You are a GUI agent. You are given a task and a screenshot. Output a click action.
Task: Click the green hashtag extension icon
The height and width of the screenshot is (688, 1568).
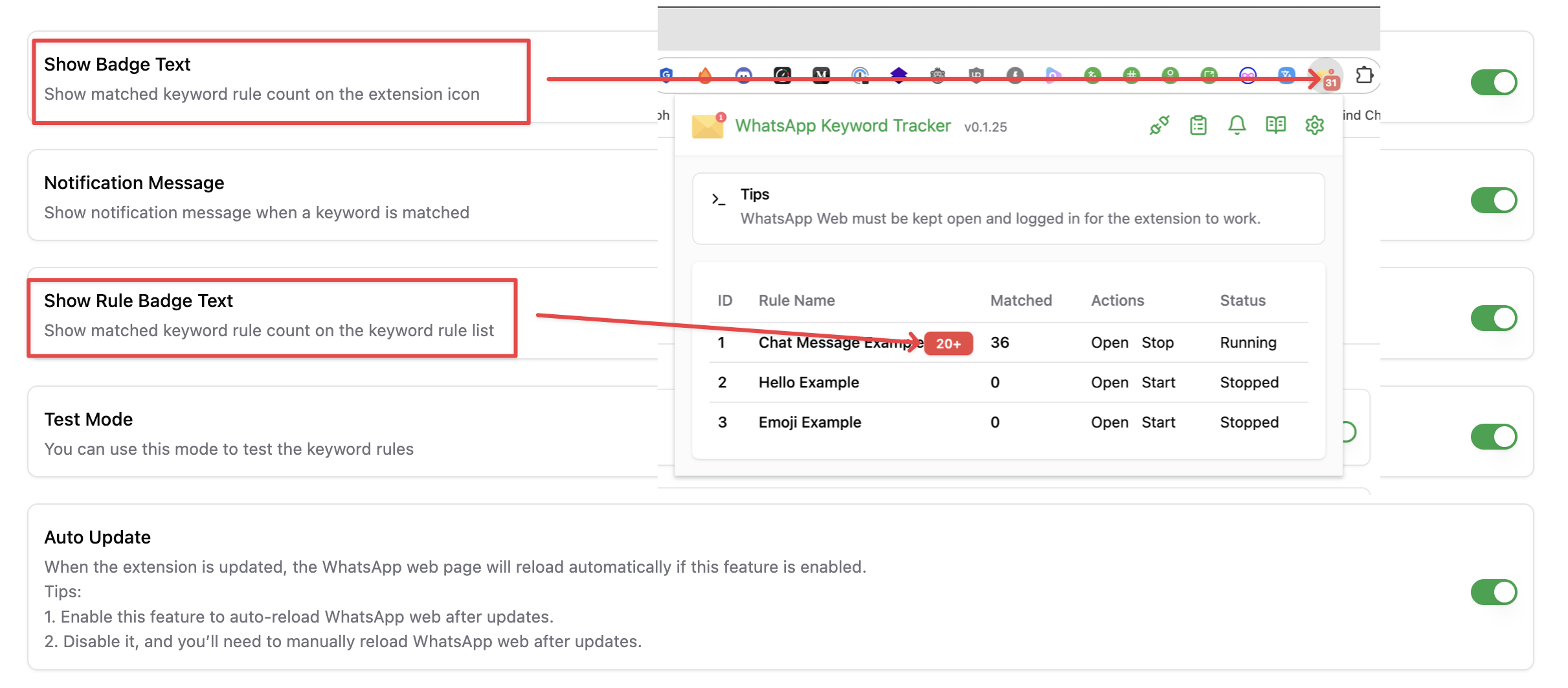click(1132, 76)
